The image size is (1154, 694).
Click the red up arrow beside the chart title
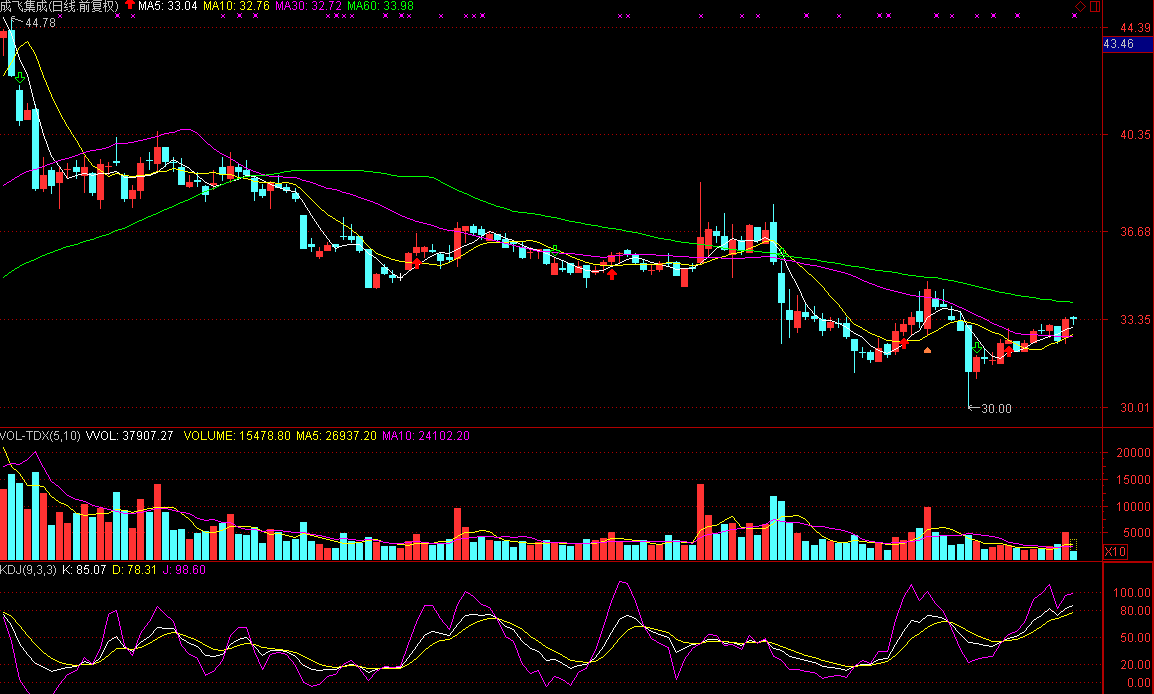pos(129,6)
